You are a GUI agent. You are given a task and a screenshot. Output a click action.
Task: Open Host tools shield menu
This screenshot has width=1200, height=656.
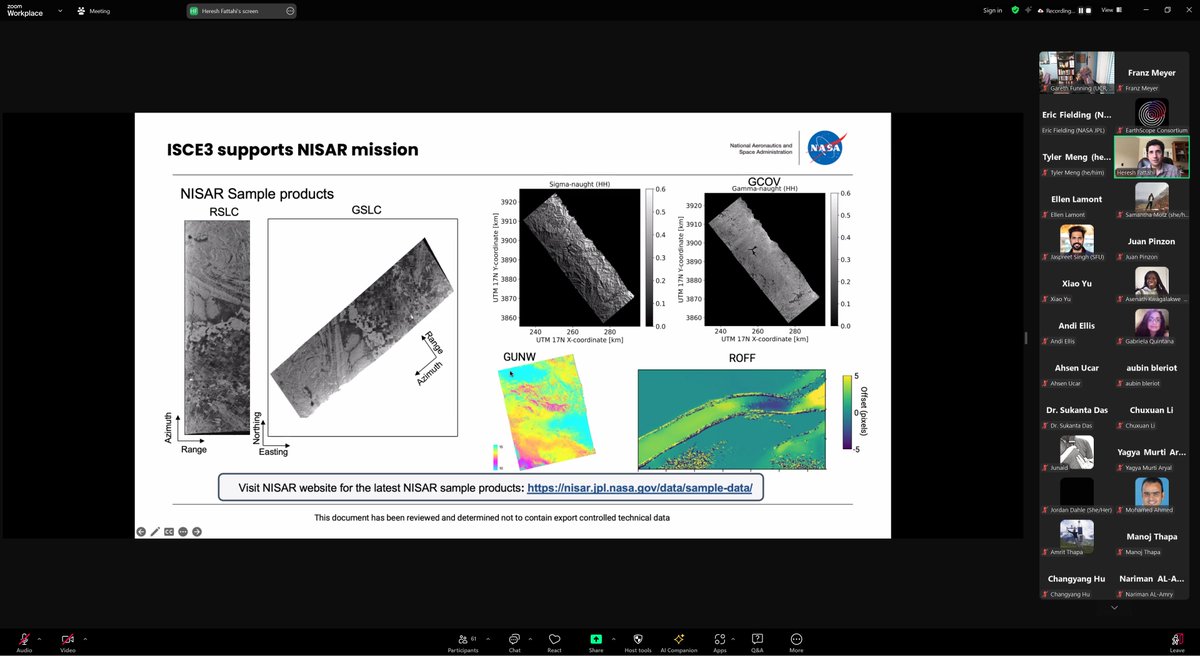pos(638,641)
